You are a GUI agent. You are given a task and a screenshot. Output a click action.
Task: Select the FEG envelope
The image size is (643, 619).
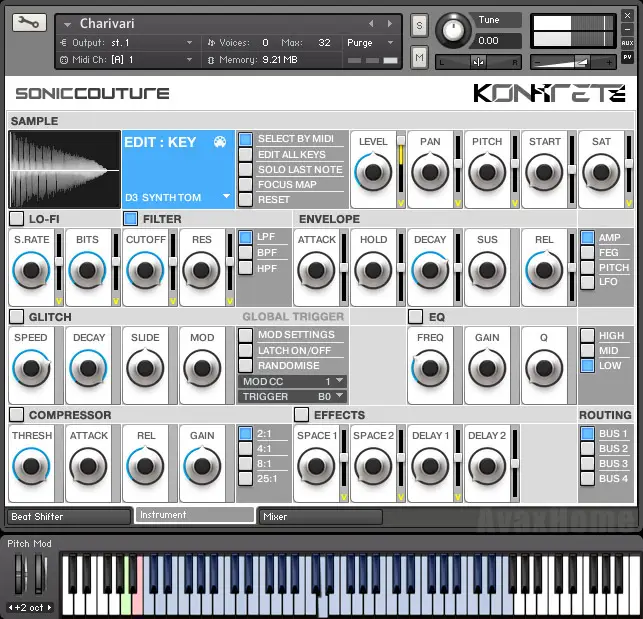[x=588, y=252]
